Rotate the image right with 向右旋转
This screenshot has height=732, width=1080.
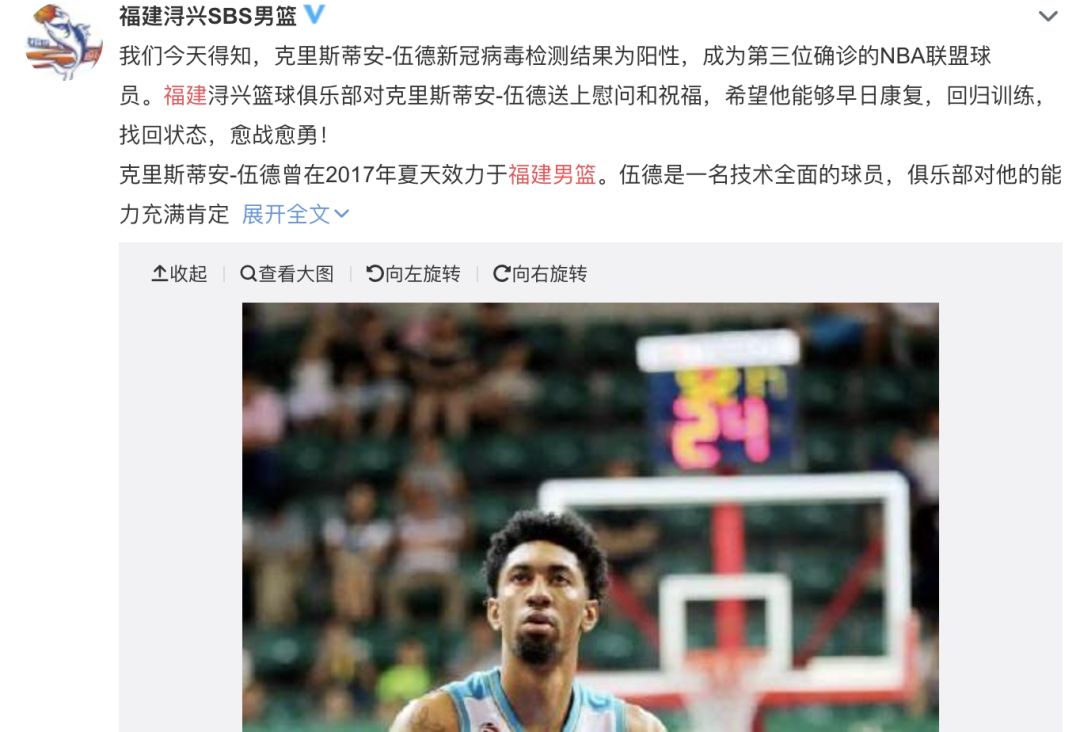click(x=540, y=274)
